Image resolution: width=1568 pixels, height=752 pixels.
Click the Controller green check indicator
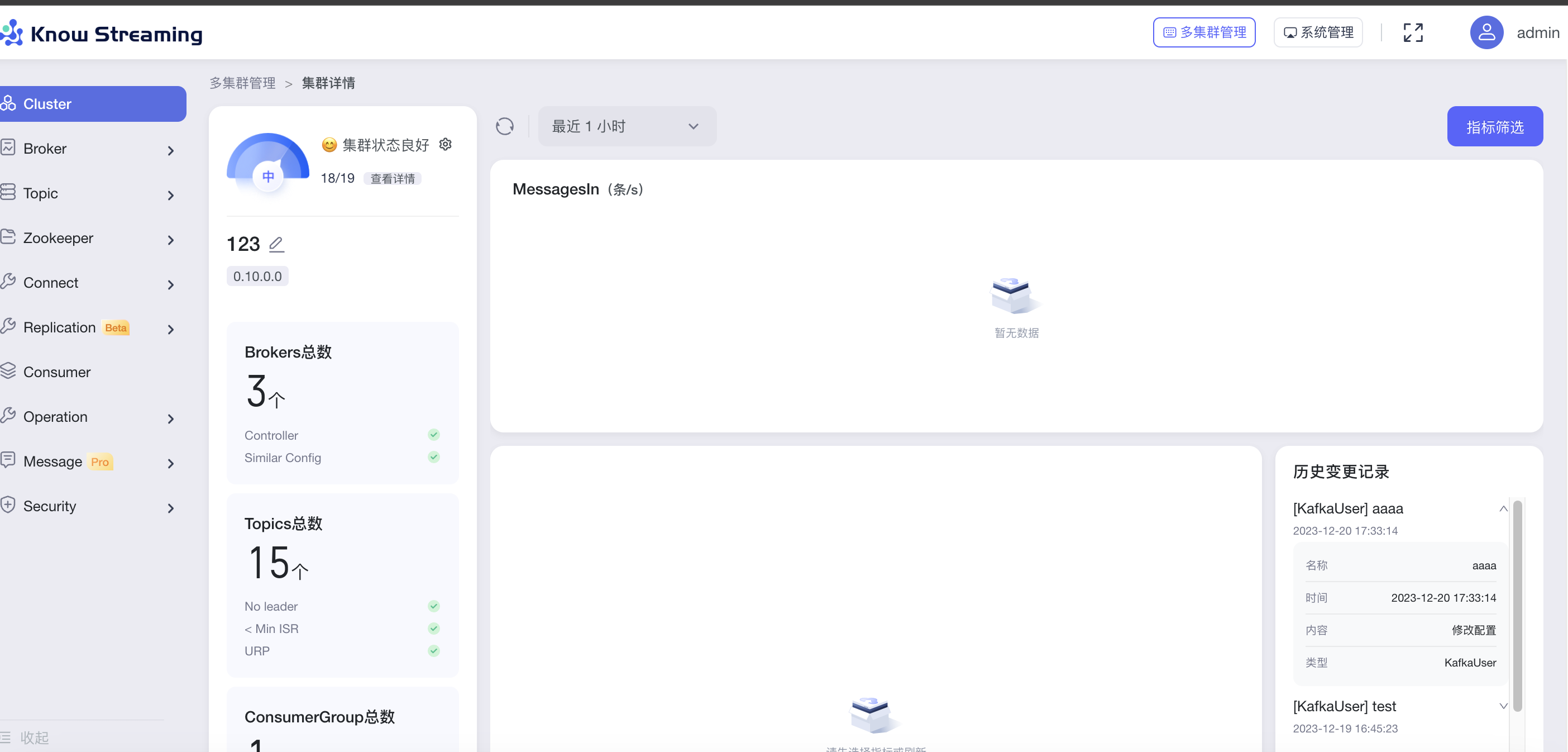pos(433,435)
